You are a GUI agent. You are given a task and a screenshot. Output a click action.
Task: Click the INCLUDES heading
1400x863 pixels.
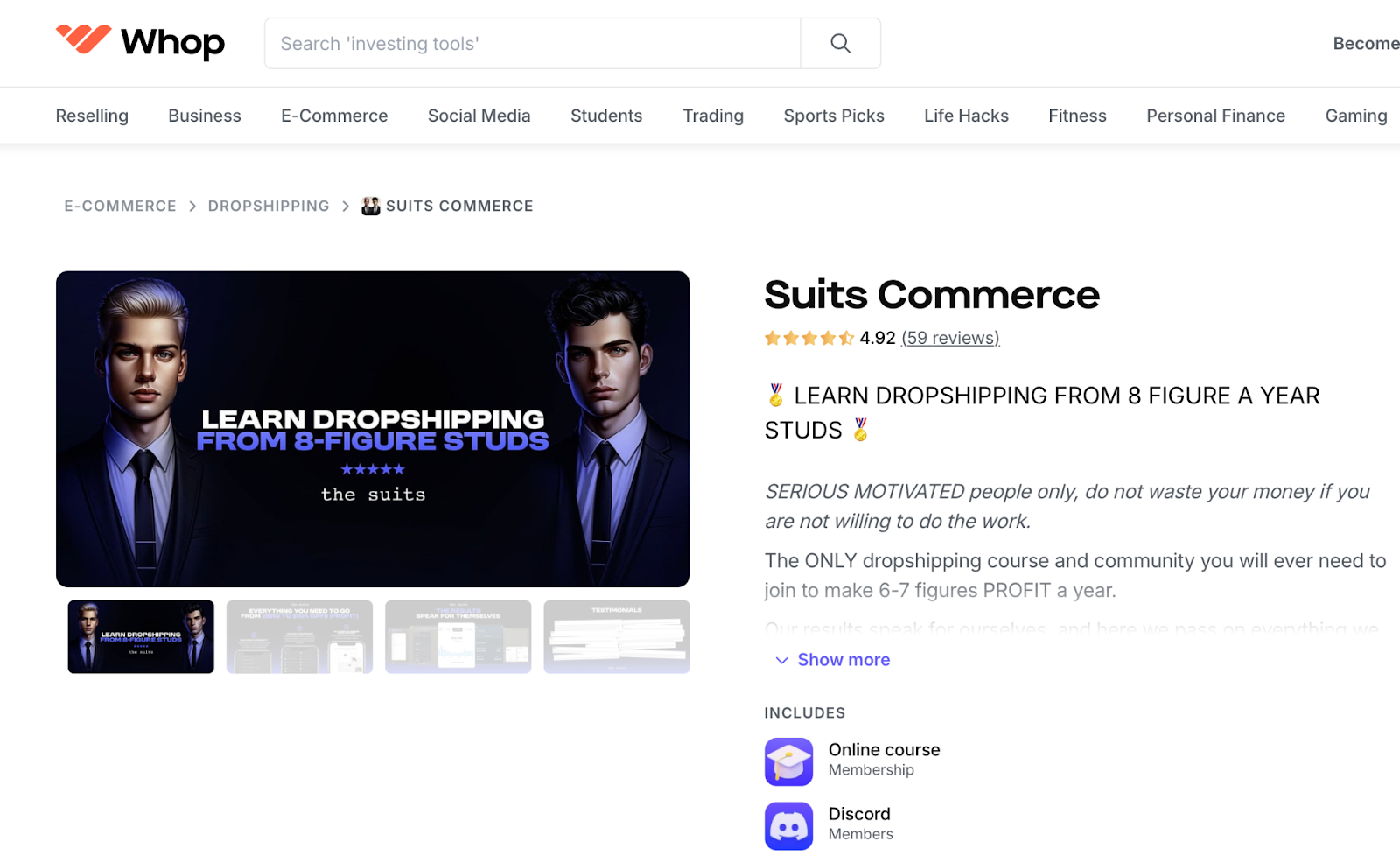pos(805,712)
